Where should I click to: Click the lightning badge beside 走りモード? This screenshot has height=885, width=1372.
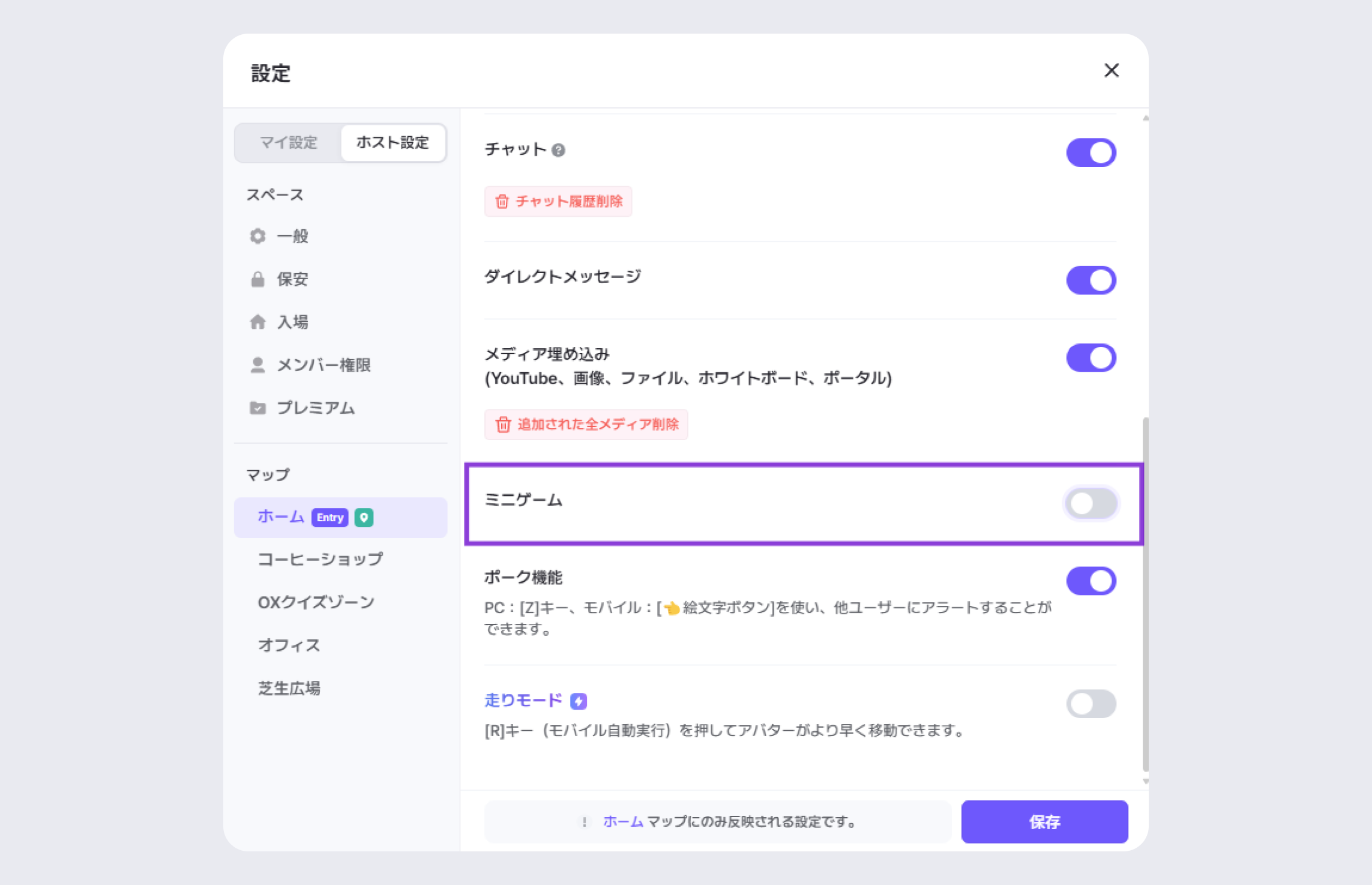click(x=579, y=701)
